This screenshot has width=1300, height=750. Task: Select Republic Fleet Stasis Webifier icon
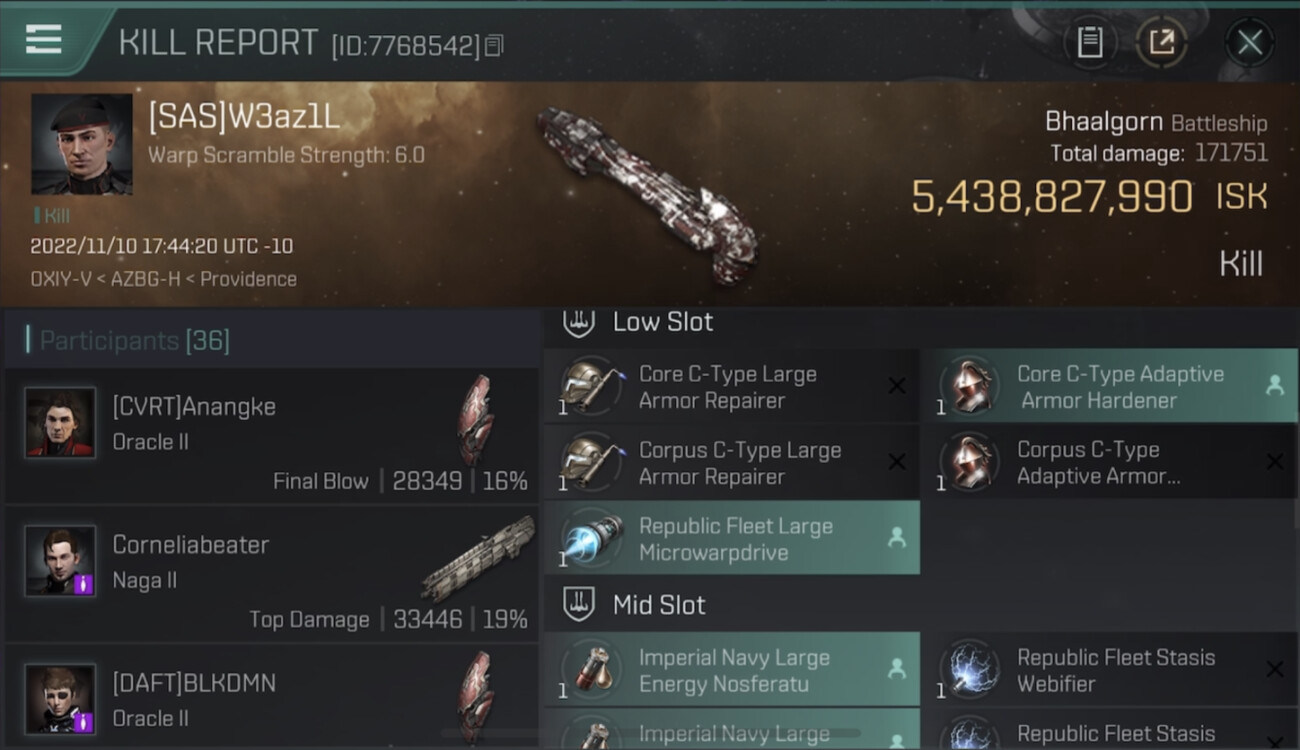968,670
